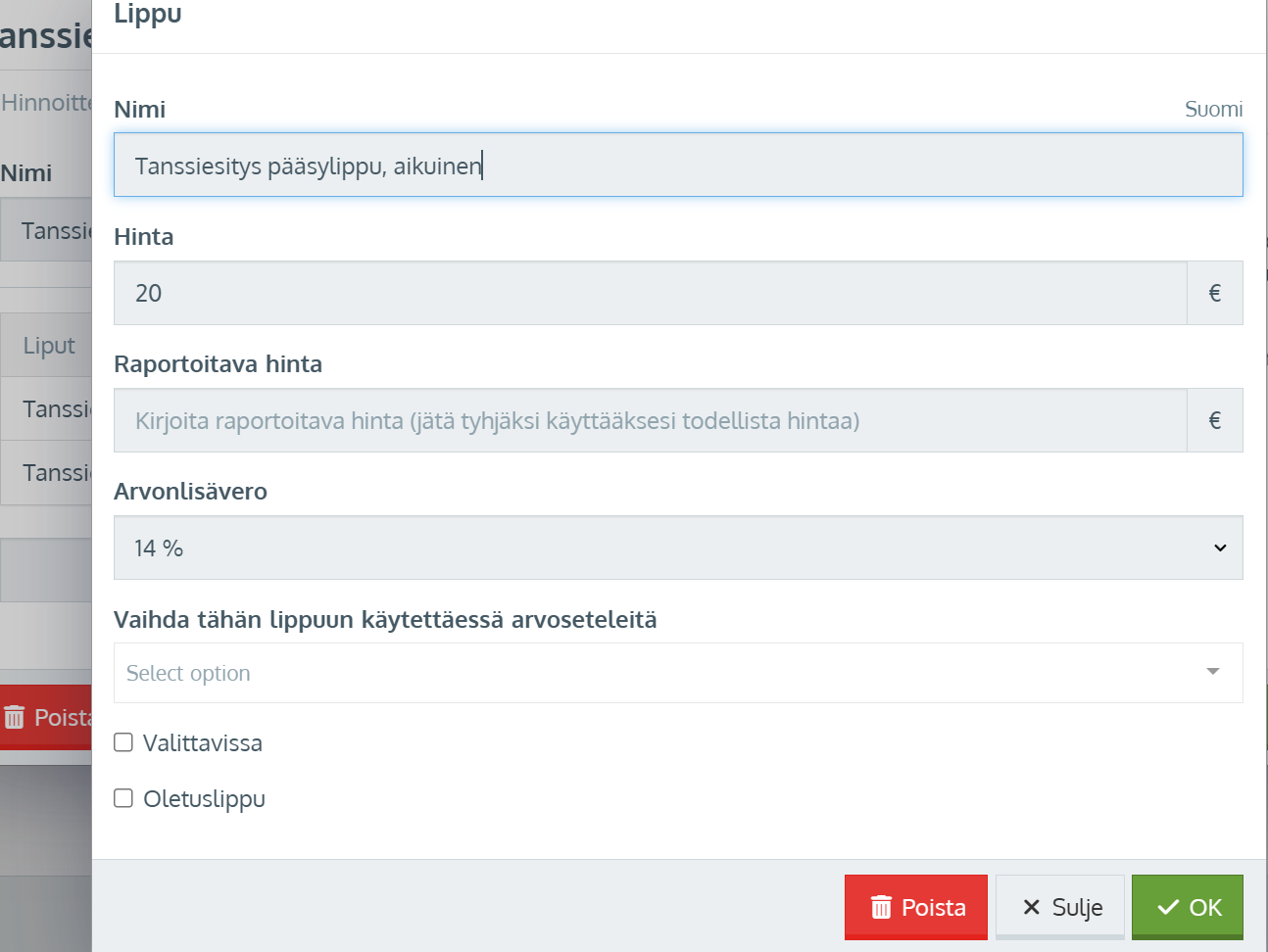
Task: Open the Arvonlisävero 14 % dropdown
Action: [x=678, y=547]
